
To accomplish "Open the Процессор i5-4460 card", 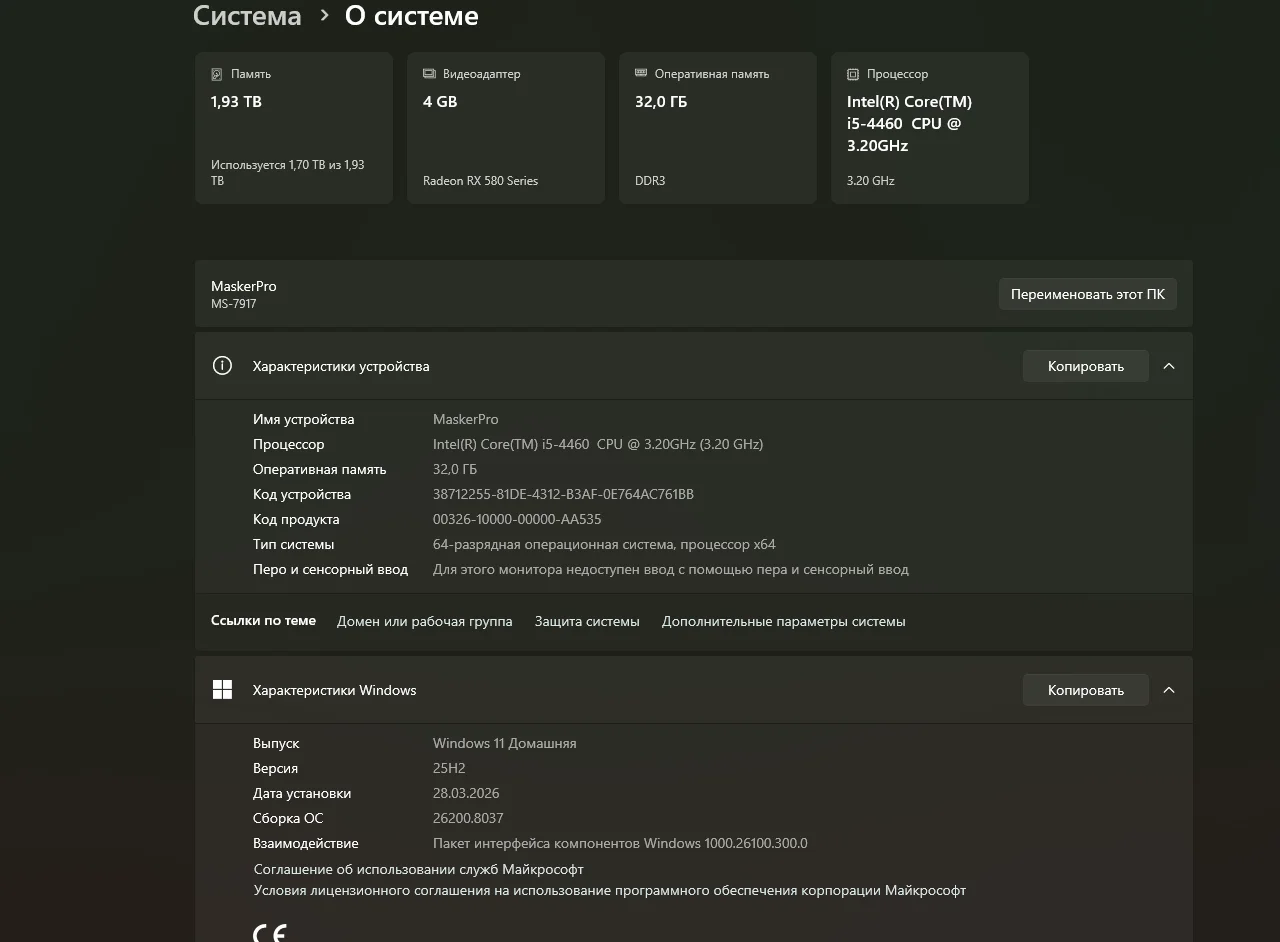I will (930, 128).
